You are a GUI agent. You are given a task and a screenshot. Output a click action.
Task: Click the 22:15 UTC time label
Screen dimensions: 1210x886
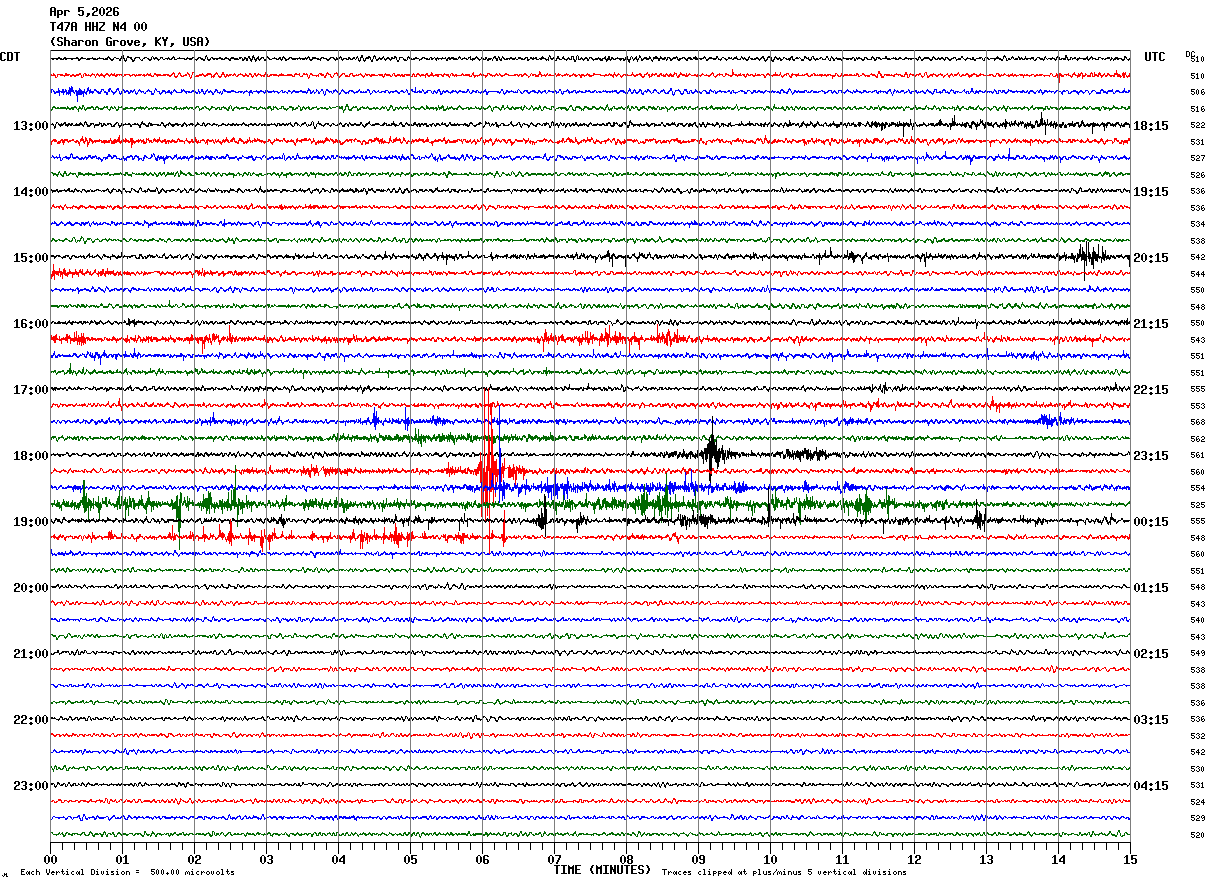(x=1151, y=390)
